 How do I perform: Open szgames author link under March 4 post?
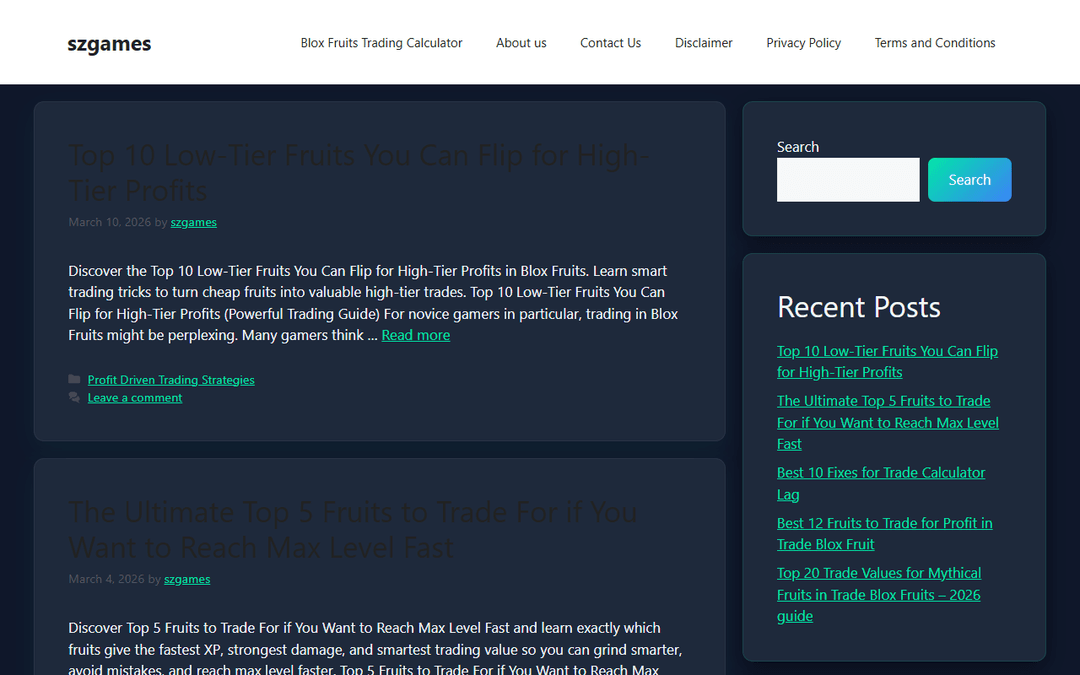point(187,579)
